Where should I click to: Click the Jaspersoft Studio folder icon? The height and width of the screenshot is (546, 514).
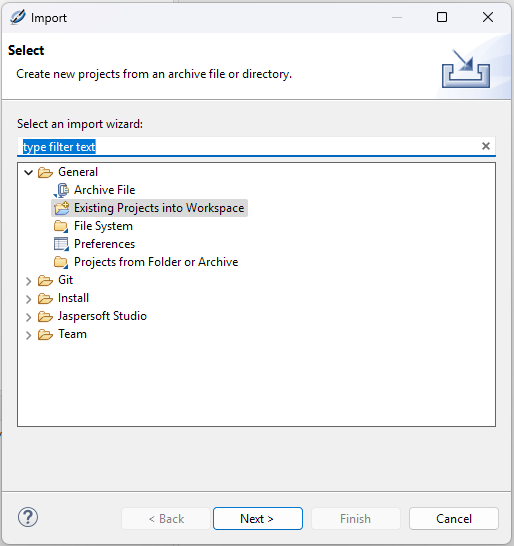click(x=45, y=316)
